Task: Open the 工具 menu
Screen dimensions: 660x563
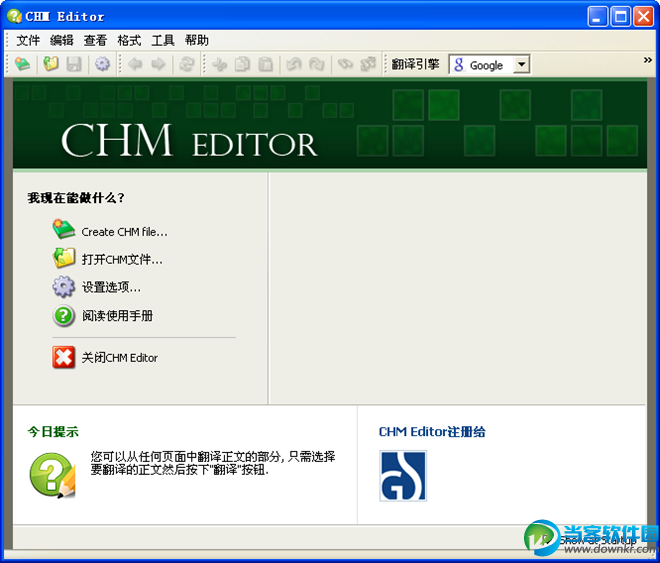Action: pos(163,40)
